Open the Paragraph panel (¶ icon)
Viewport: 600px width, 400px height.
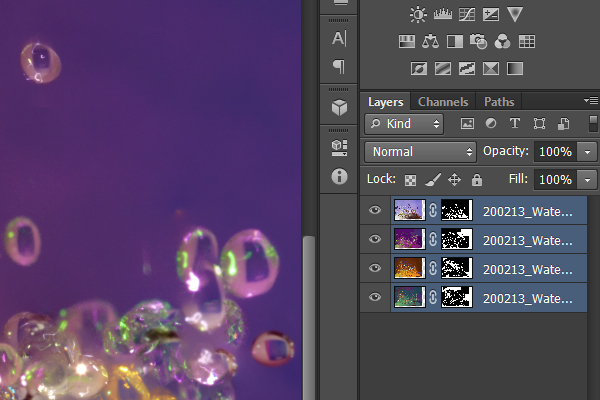point(339,67)
